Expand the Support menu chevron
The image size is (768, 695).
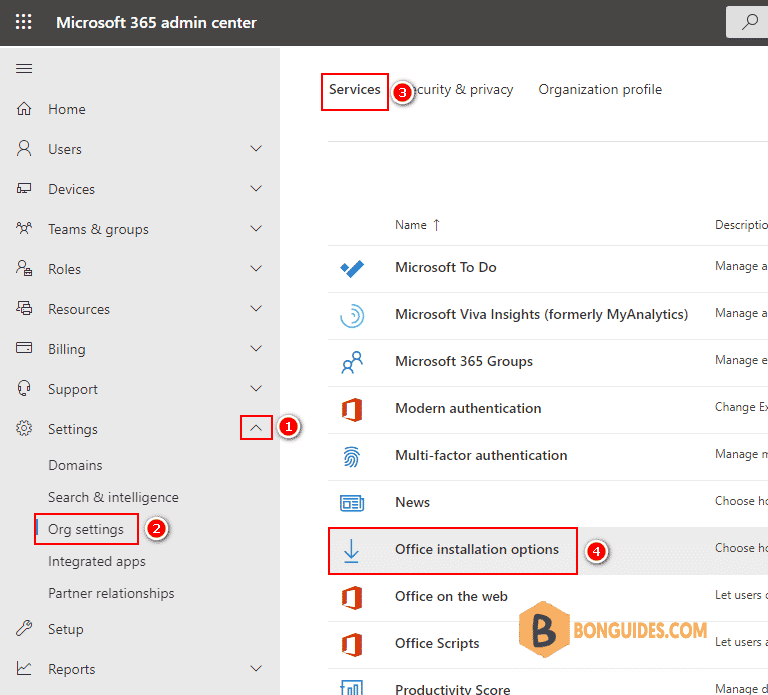point(256,388)
